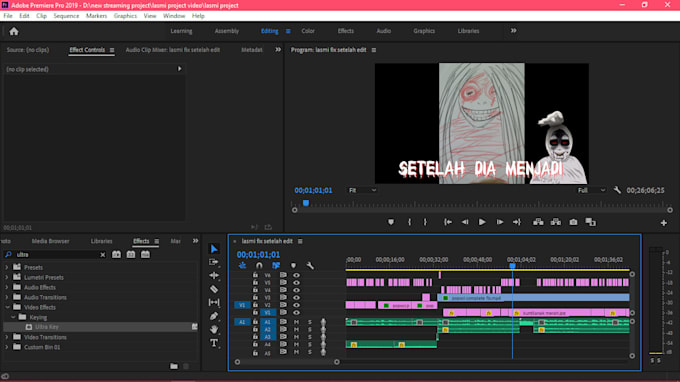Image resolution: width=680 pixels, height=382 pixels.
Task: Click the Mark In button
Action: (409, 222)
